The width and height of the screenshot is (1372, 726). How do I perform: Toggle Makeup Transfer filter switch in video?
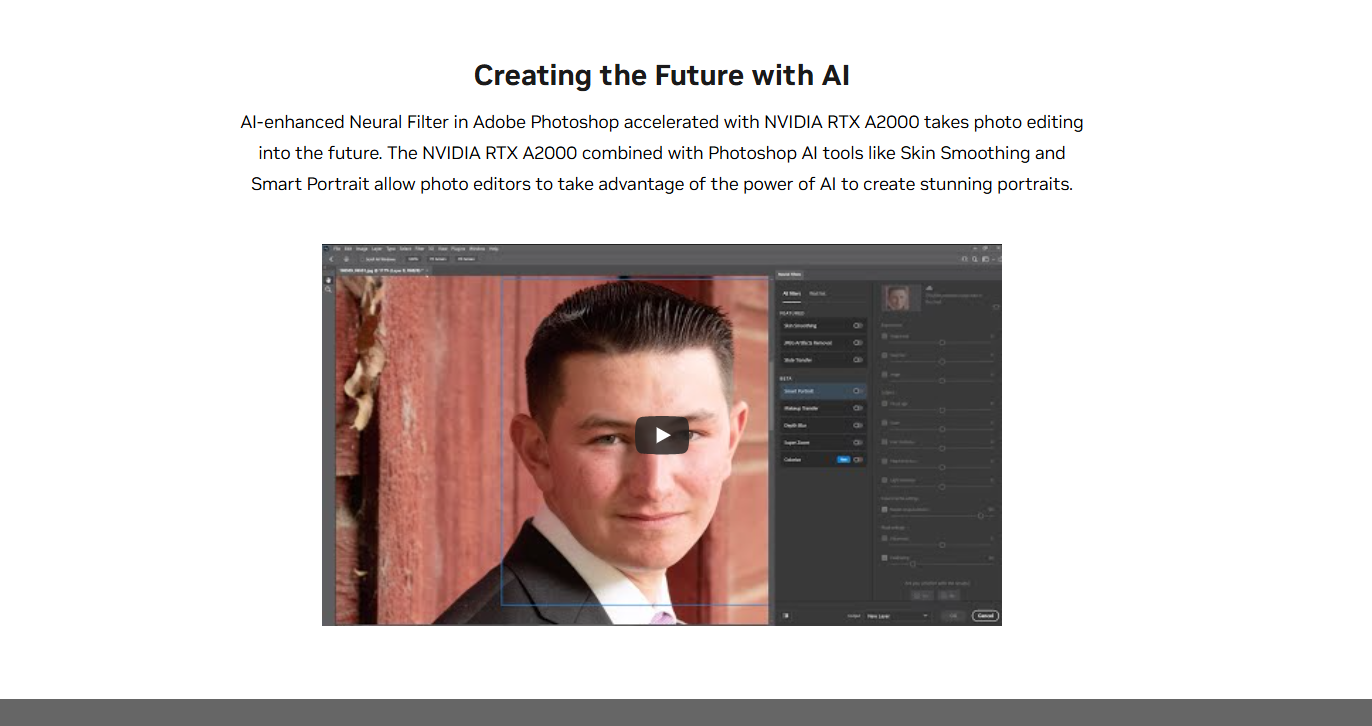(858, 408)
